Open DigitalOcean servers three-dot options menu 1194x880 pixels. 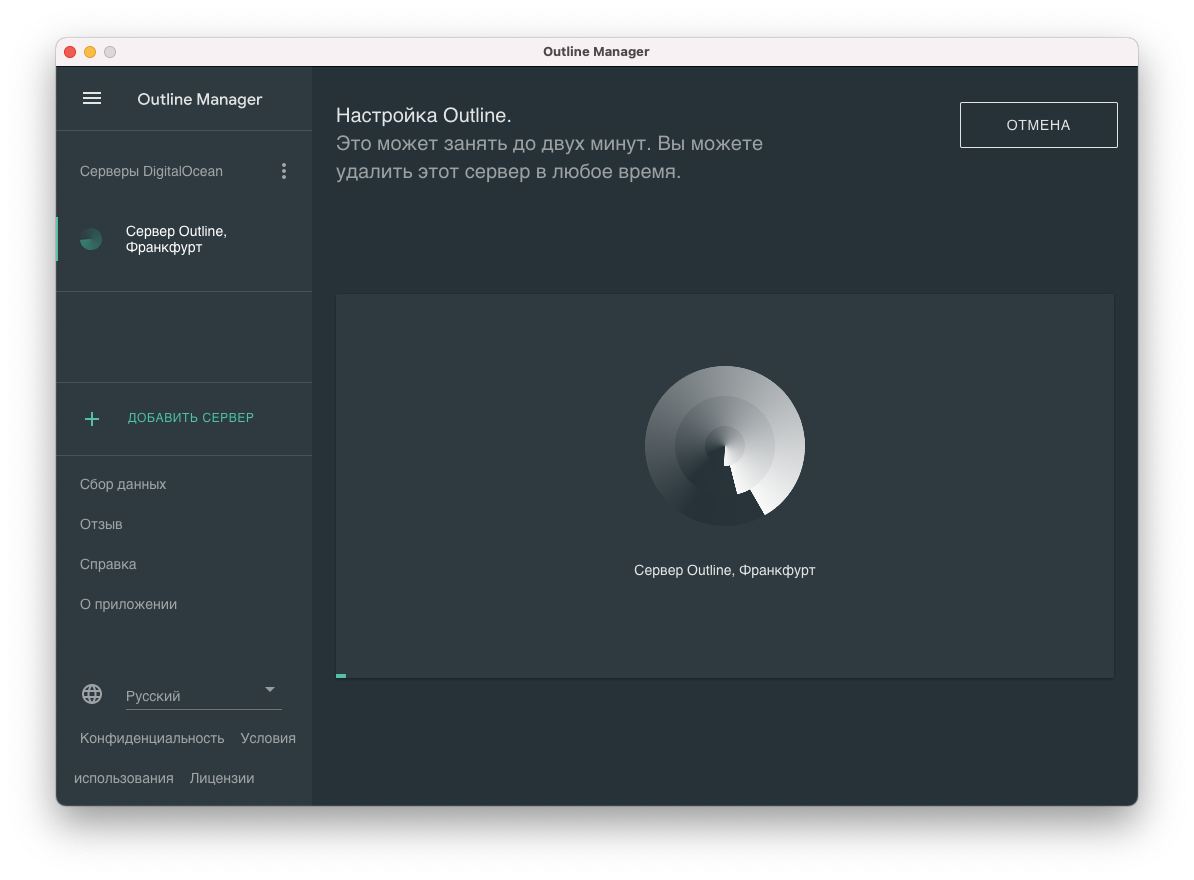pyautogui.click(x=284, y=171)
